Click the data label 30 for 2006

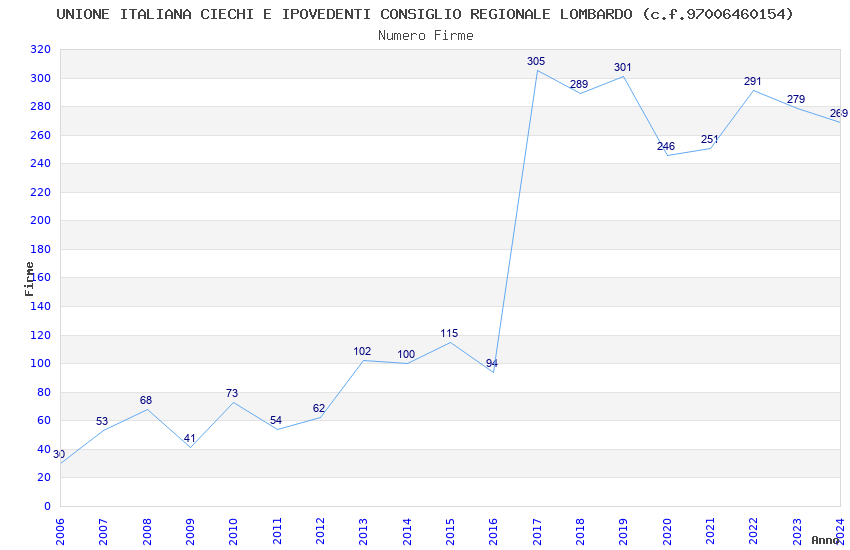click(59, 454)
